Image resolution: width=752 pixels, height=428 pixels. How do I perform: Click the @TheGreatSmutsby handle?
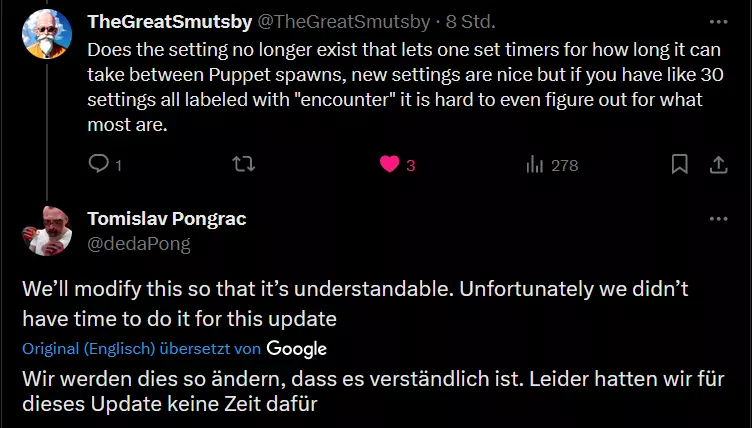coord(346,21)
